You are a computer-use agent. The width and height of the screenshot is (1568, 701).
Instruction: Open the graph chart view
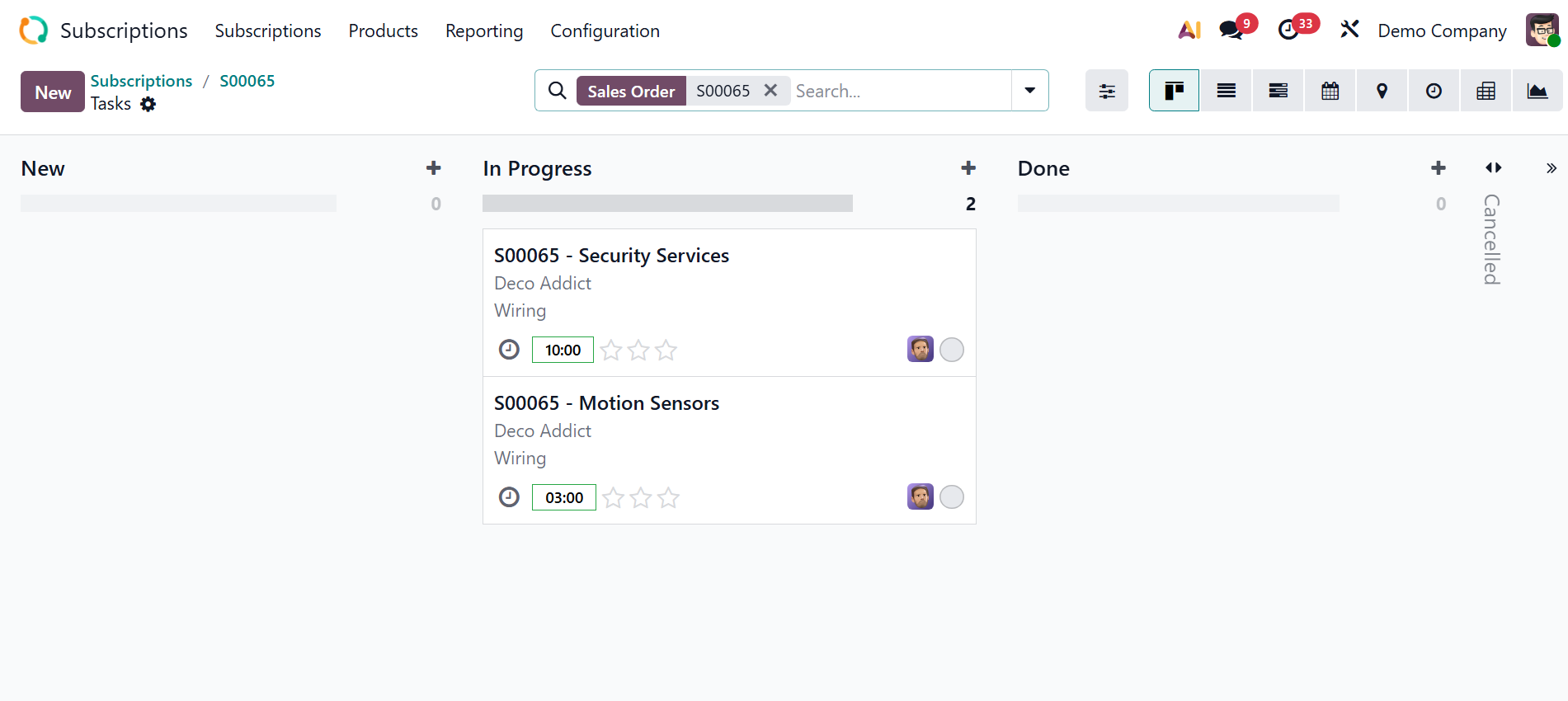point(1537,91)
